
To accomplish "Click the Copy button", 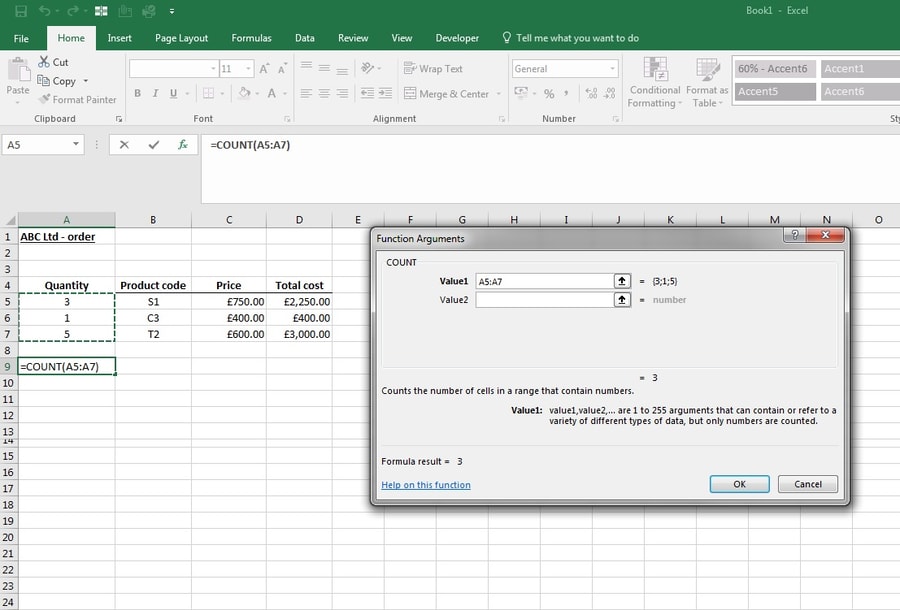I will coord(57,81).
